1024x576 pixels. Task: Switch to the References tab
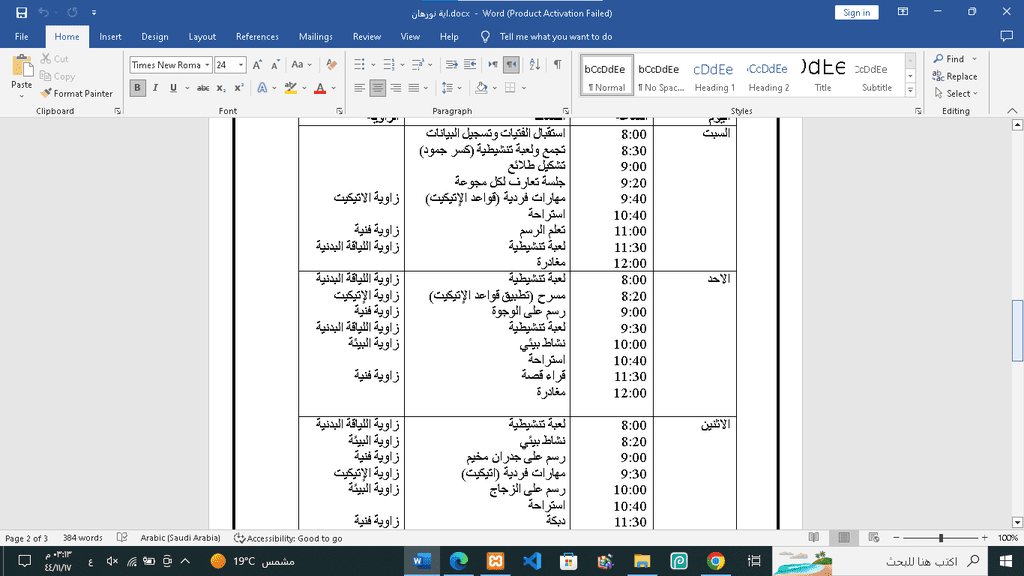point(257,37)
